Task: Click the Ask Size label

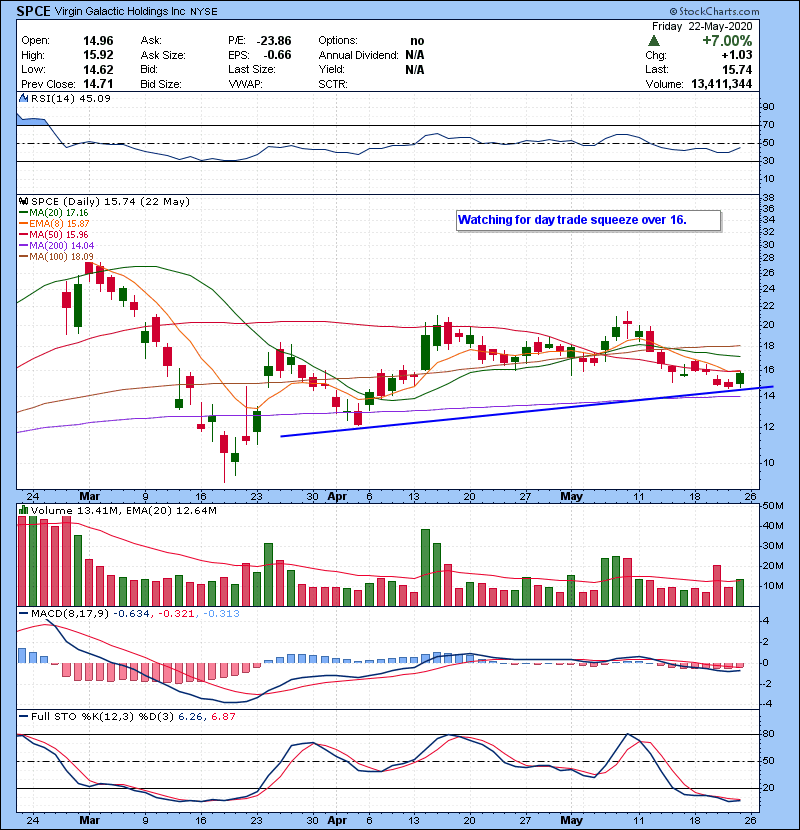Action: [x=163, y=55]
